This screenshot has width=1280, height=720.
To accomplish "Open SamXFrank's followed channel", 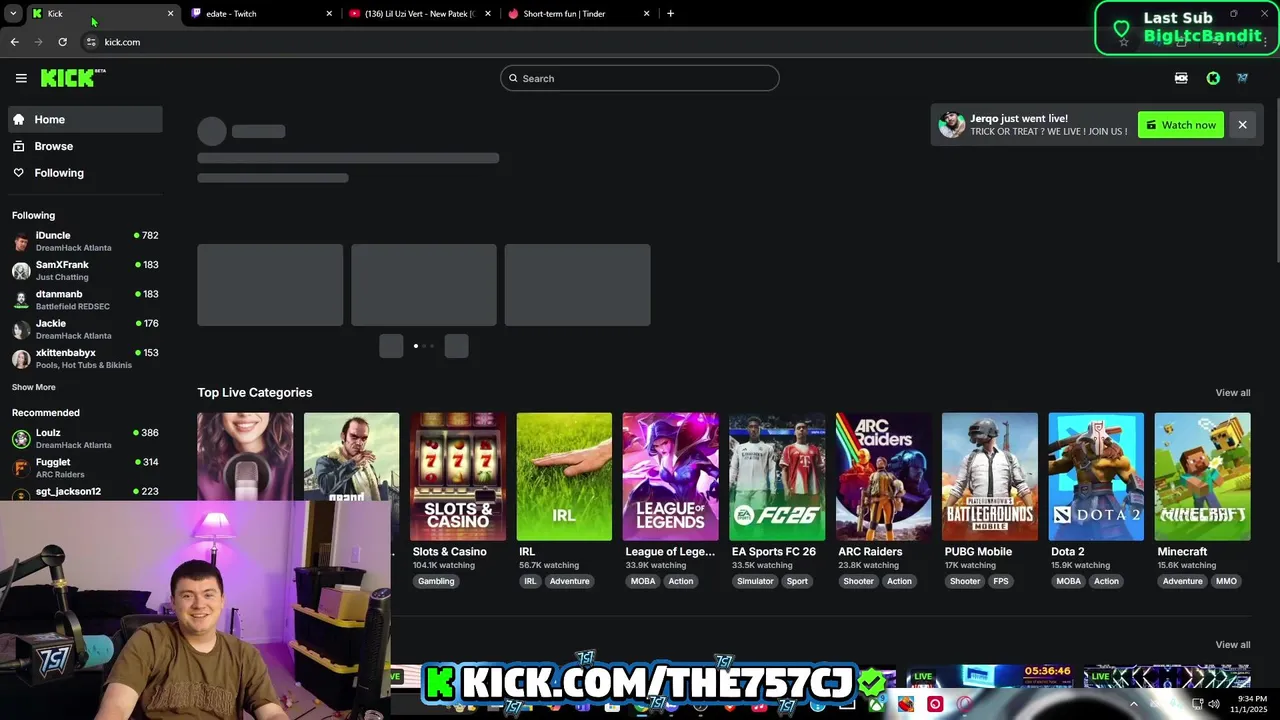I will [85, 270].
